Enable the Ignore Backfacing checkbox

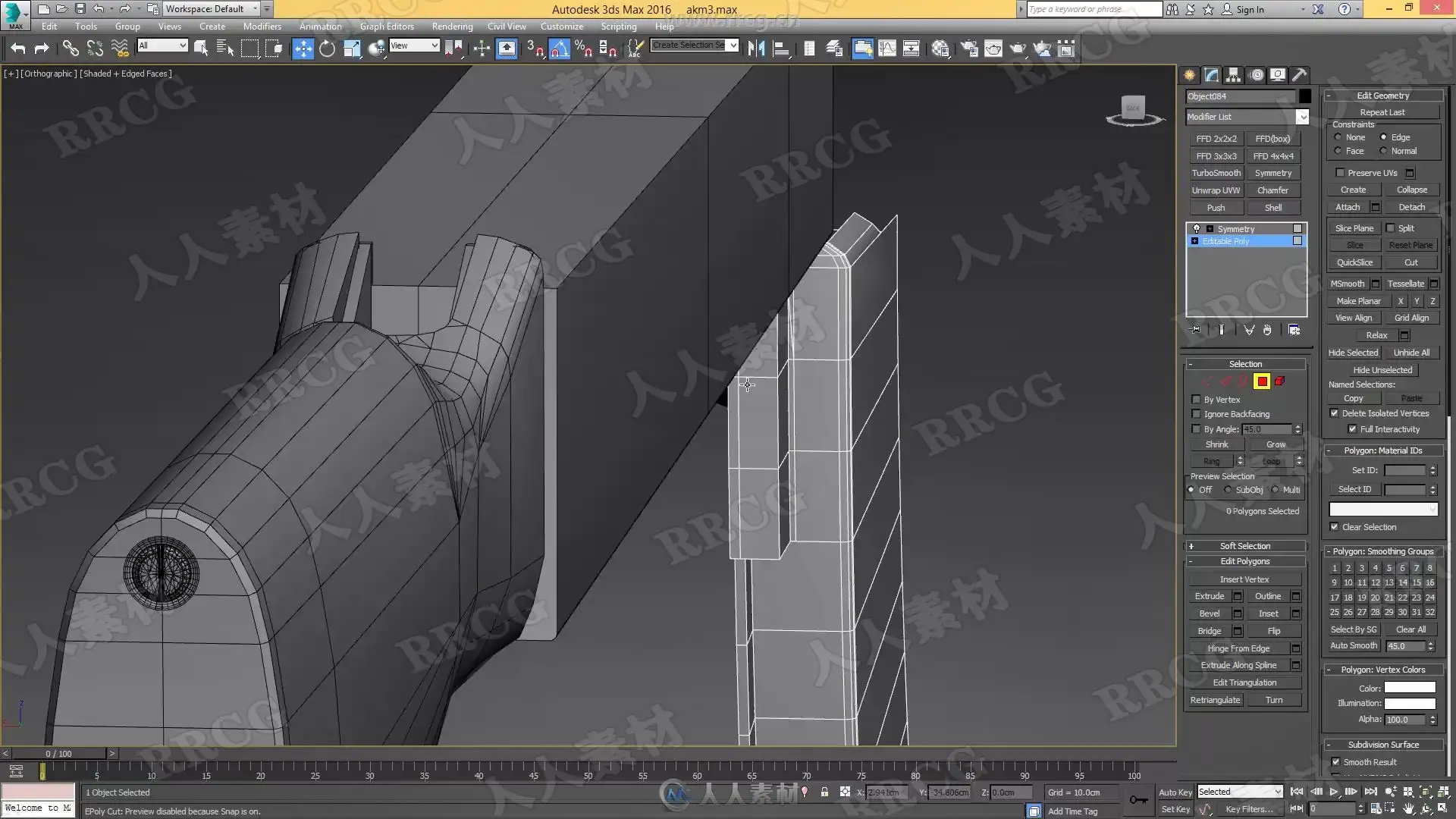click(x=1197, y=414)
